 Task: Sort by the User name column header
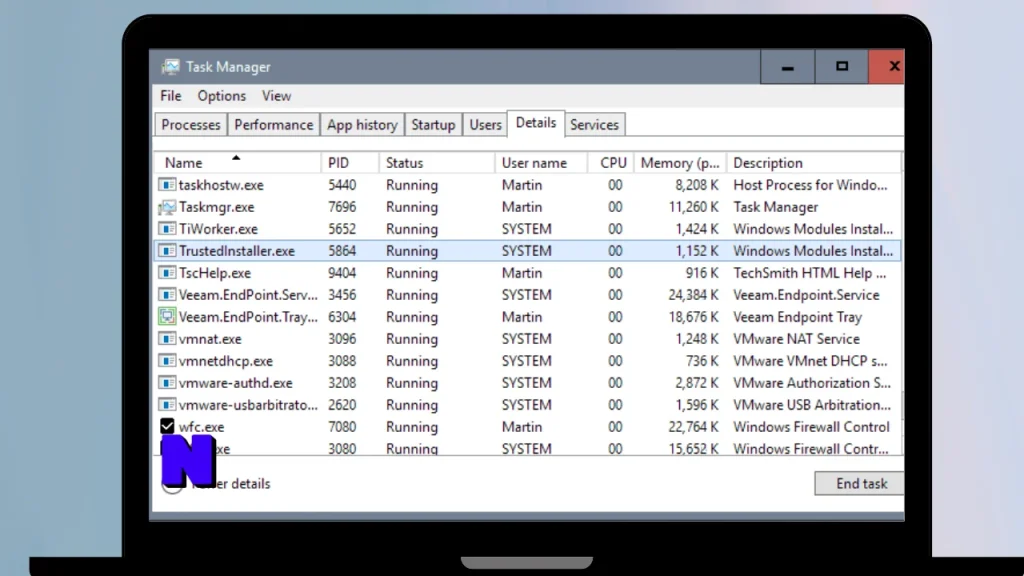tap(541, 163)
